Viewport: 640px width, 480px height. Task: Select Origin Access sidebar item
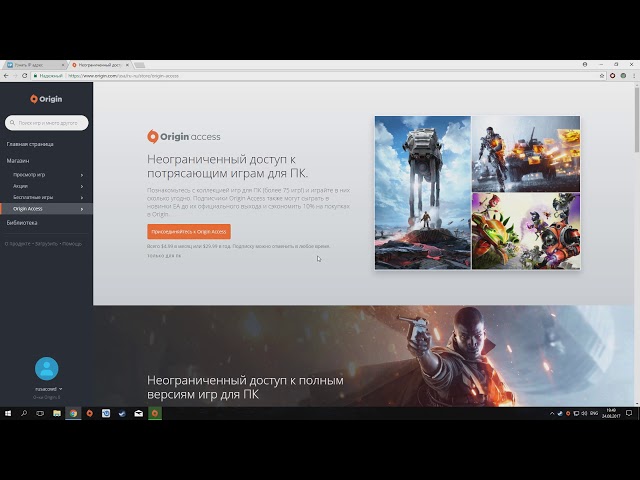pos(47,209)
